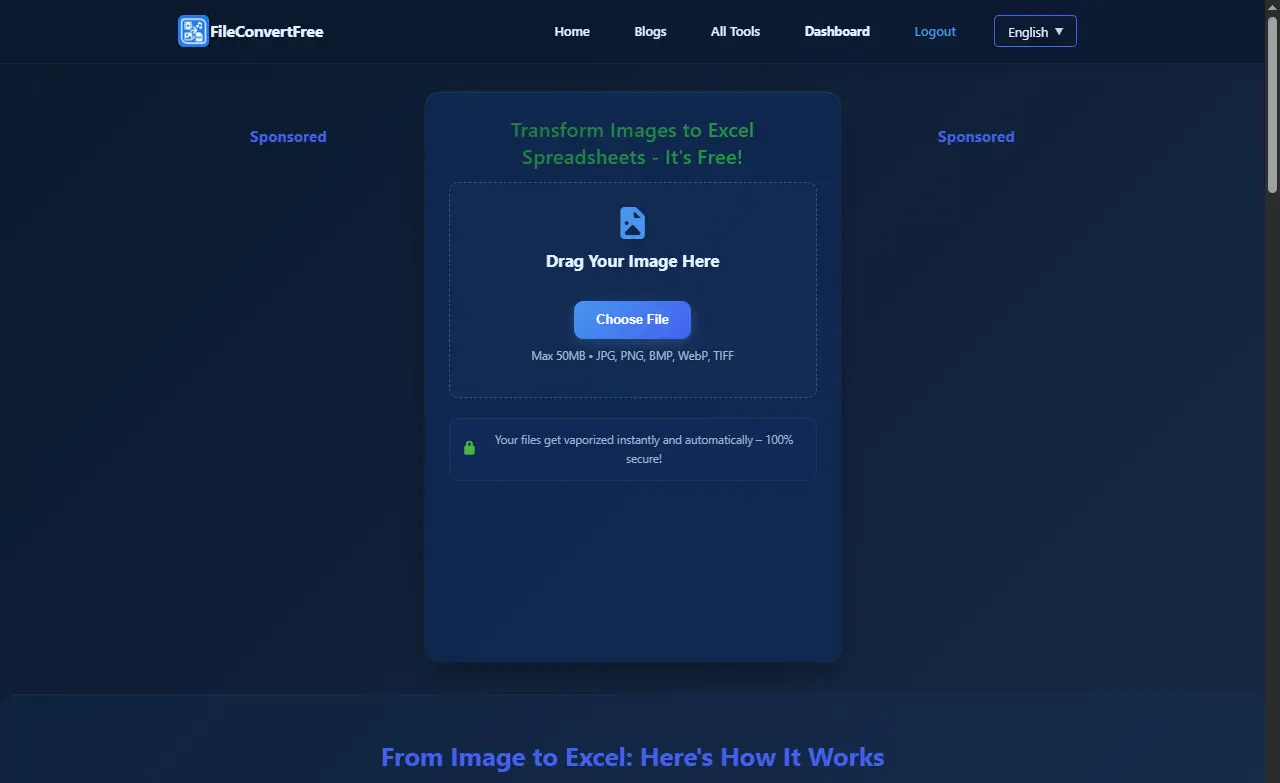Click the Choose File button
Viewport: 1280px width, 783px height.
tap(632, 319)
